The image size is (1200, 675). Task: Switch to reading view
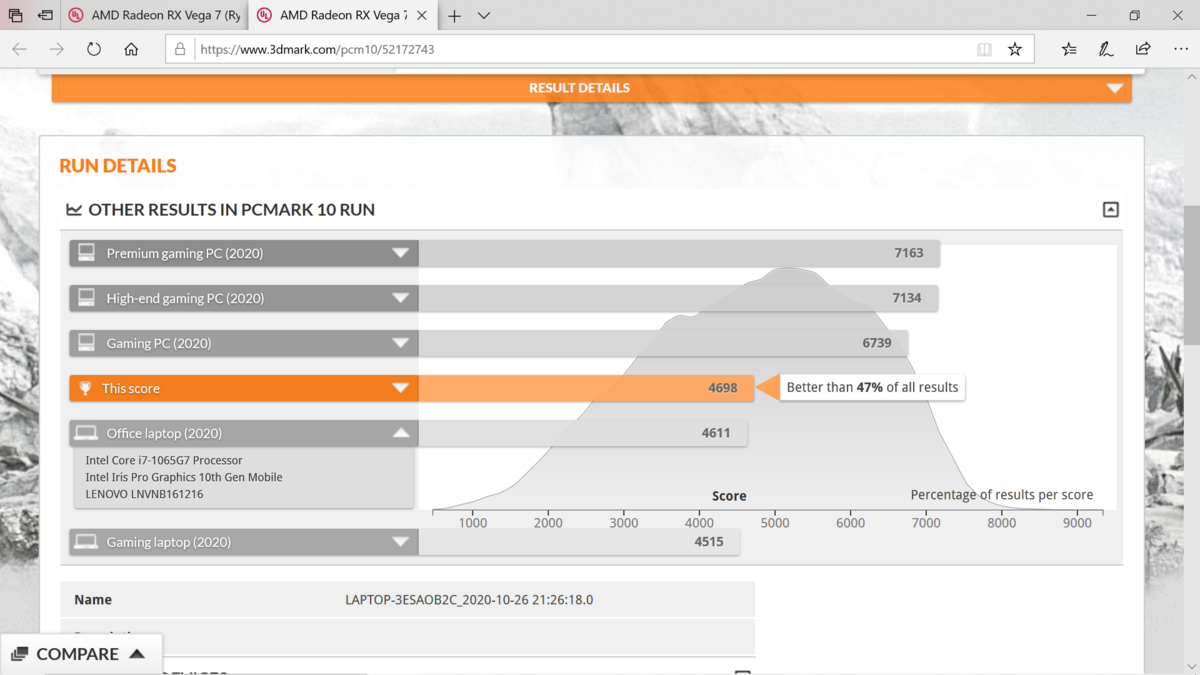coord(984,49)
